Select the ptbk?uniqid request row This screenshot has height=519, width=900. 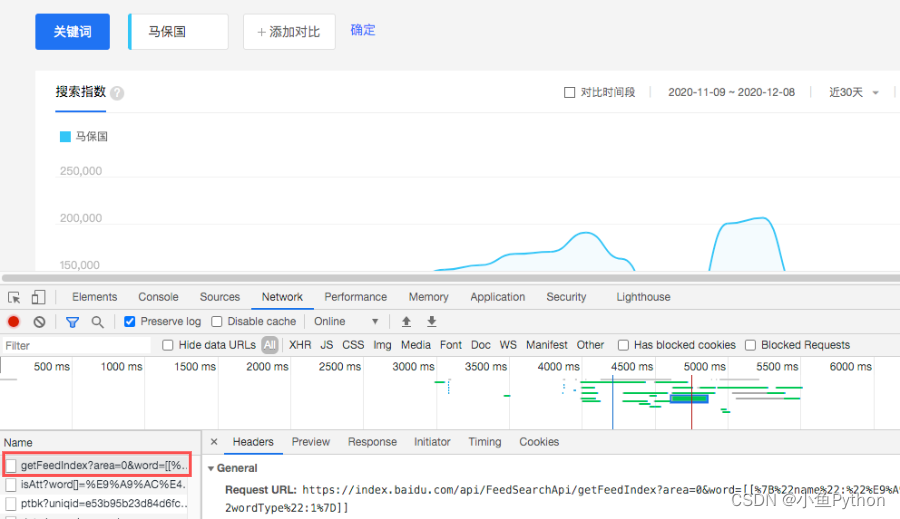98,503
